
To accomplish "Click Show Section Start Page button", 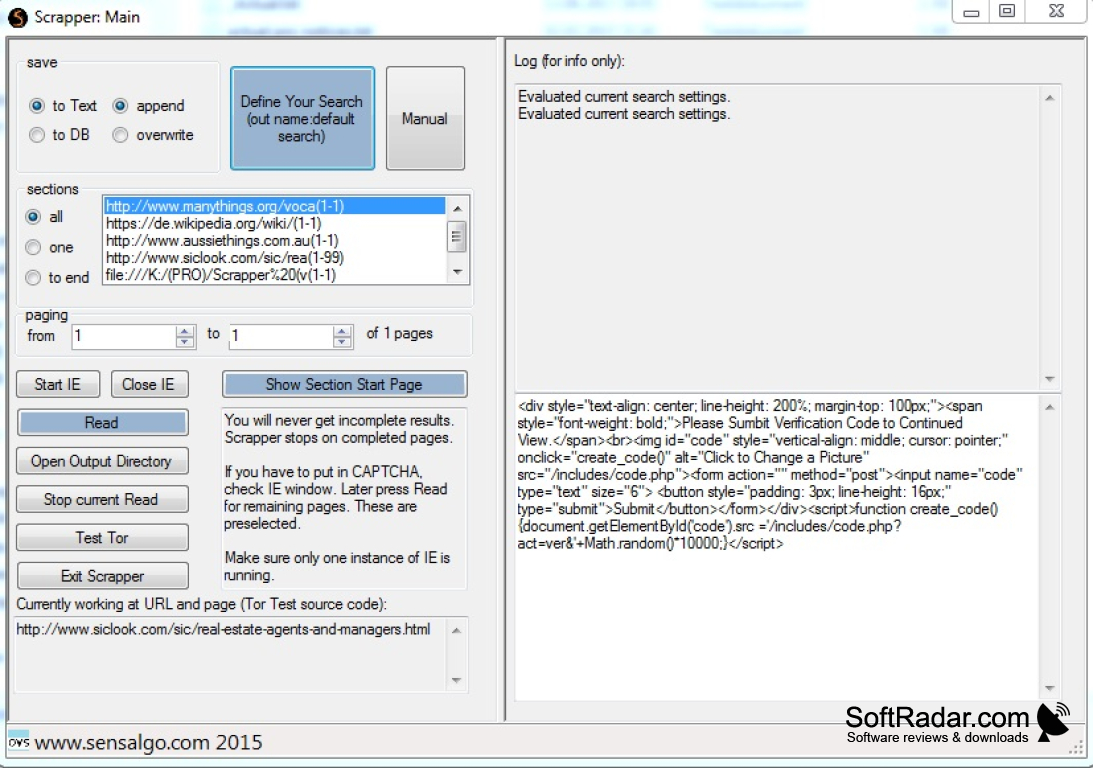I will click(x=344, y=385).
